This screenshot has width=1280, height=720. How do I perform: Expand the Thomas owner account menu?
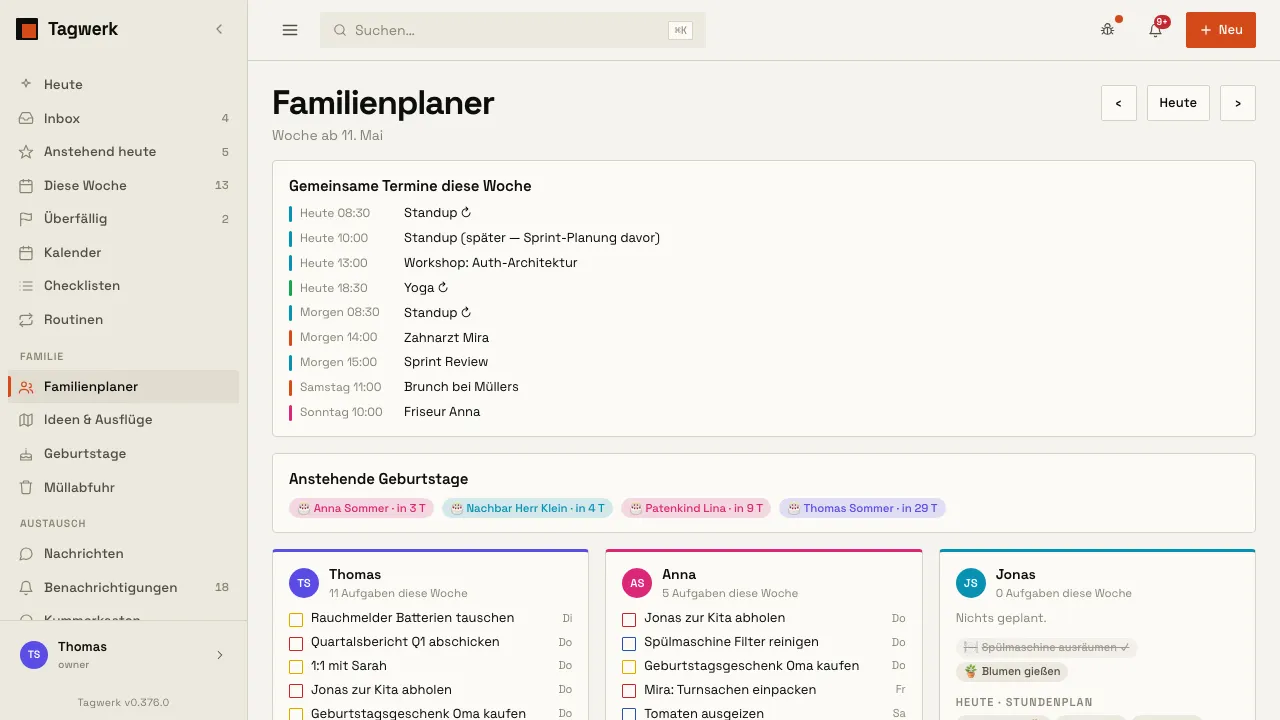[123, 655]
